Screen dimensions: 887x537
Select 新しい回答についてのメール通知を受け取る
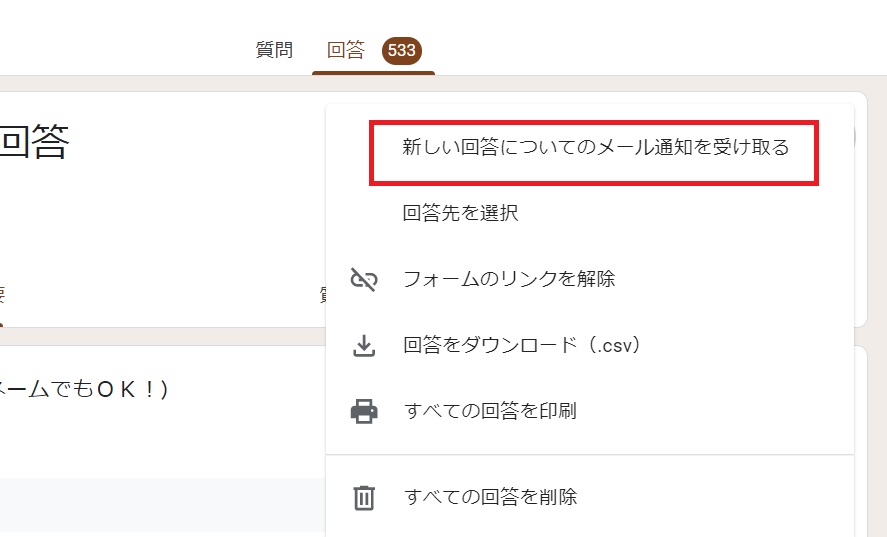pos(596,147)
